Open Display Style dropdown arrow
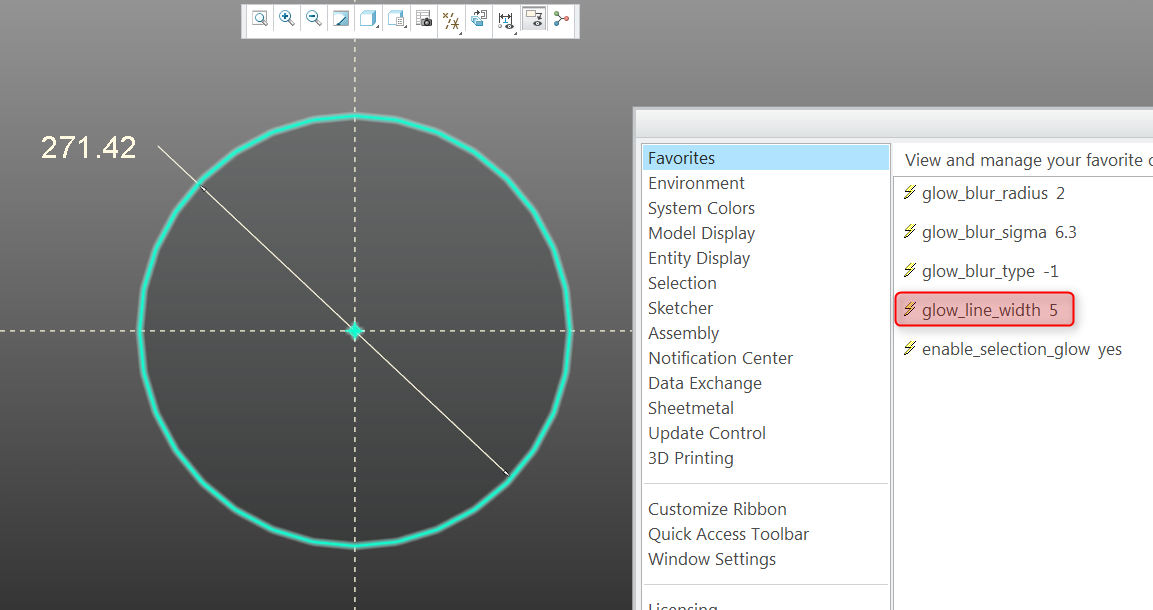Screen dimensions: 1153x610 point(377,26)
